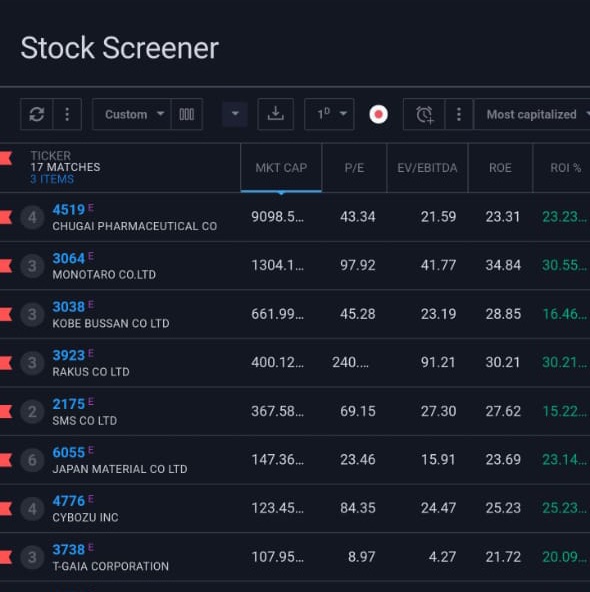Select the JAPAN MATERIAL CO LTD name

[120, 469]
